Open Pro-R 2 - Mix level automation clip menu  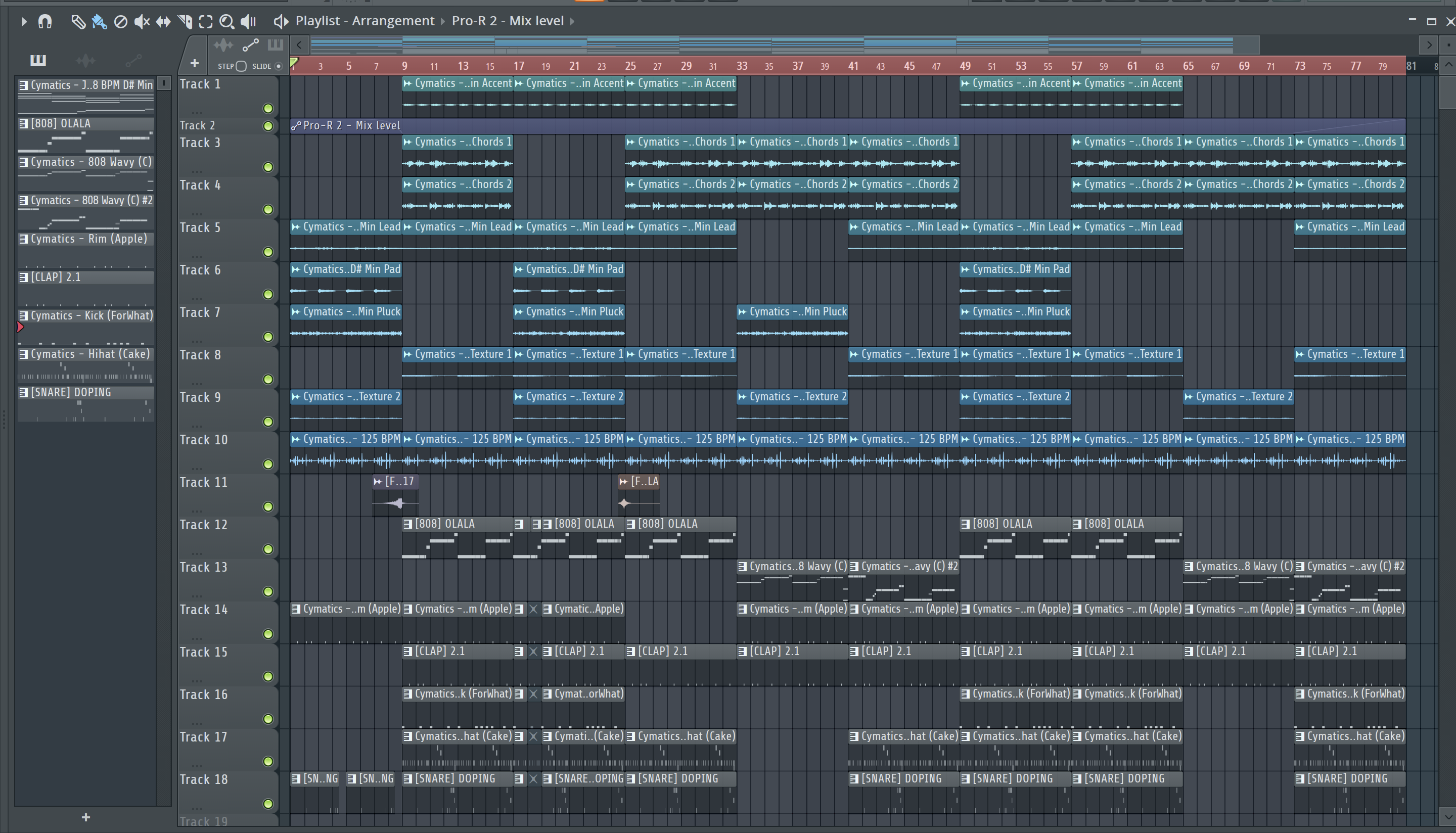[x=296, y=125]
